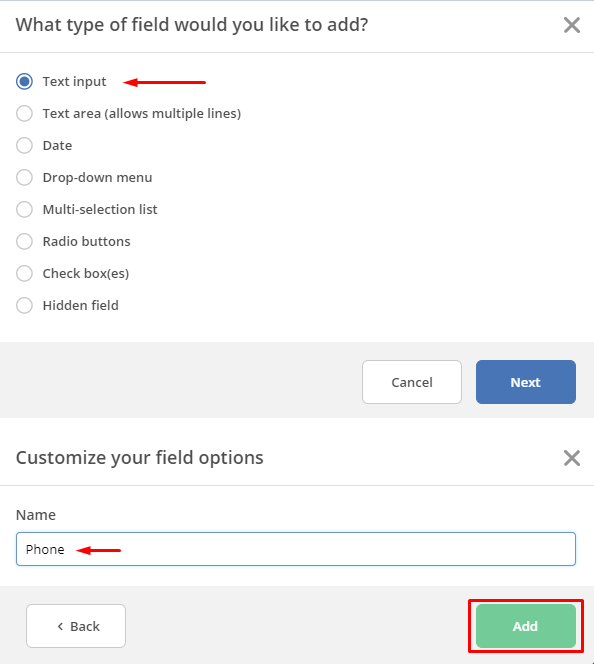
Task: Select the Date field type
Action: (24, 145)
